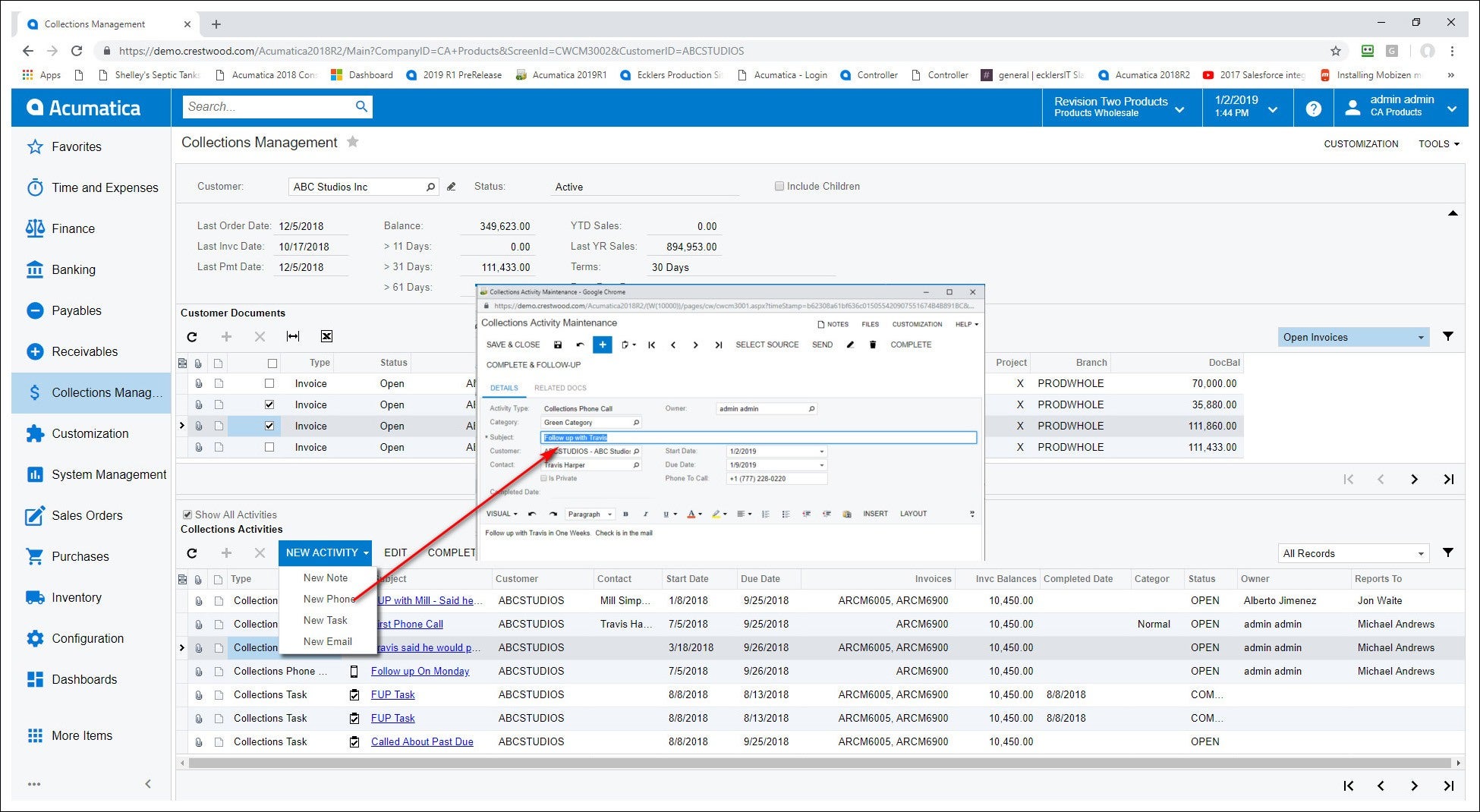Choose New Task from the New Activity menu
Screen dimensions: 1480x812
326,620
